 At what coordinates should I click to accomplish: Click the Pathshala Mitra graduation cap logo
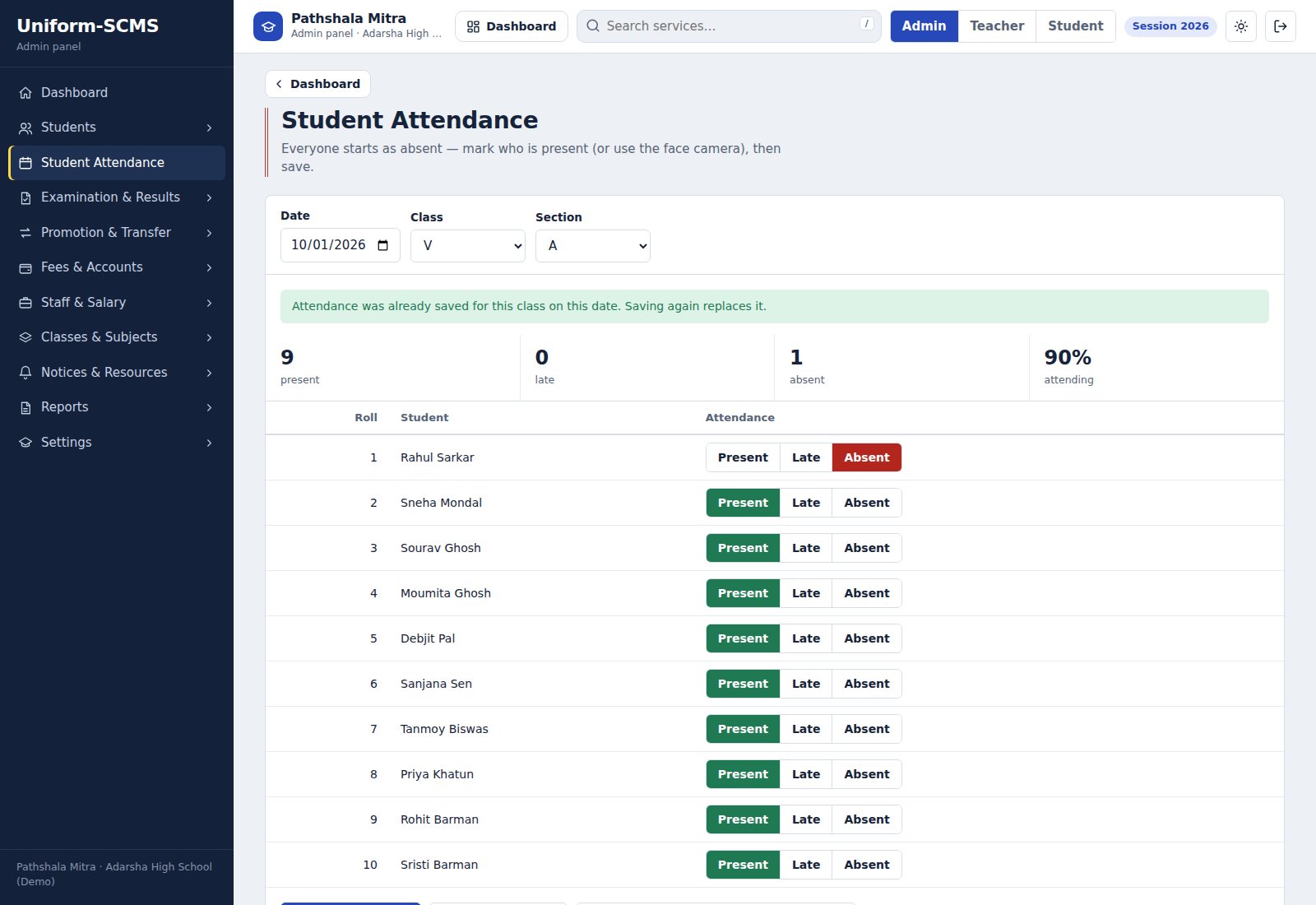(x=267, y=26)
